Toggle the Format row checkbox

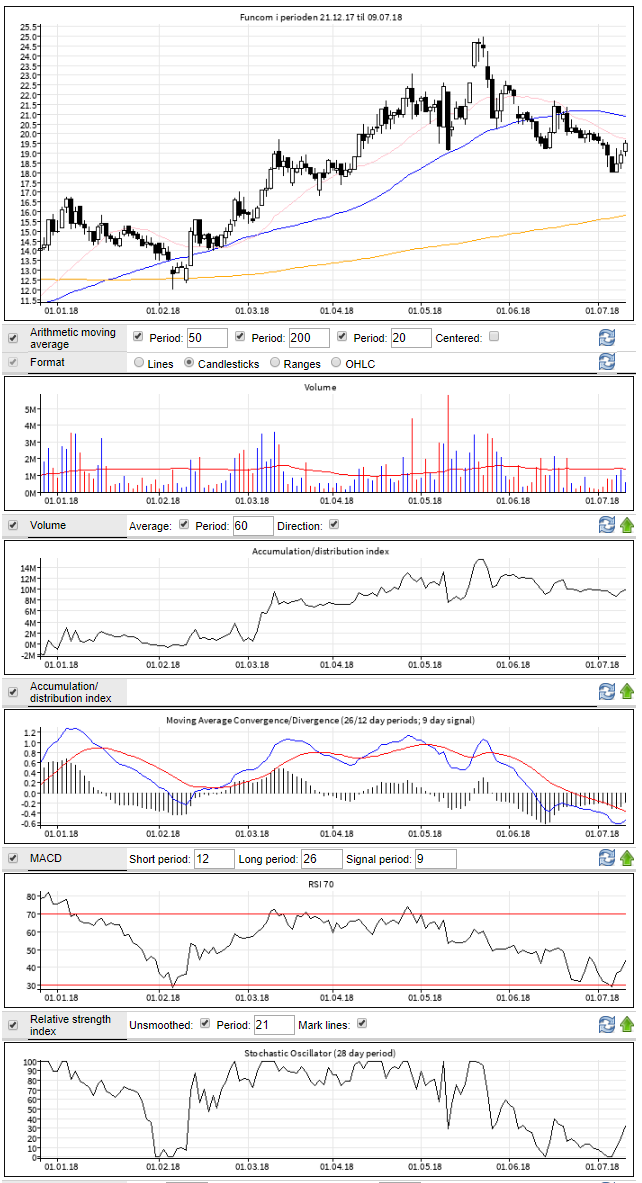[x=13, y=362]
